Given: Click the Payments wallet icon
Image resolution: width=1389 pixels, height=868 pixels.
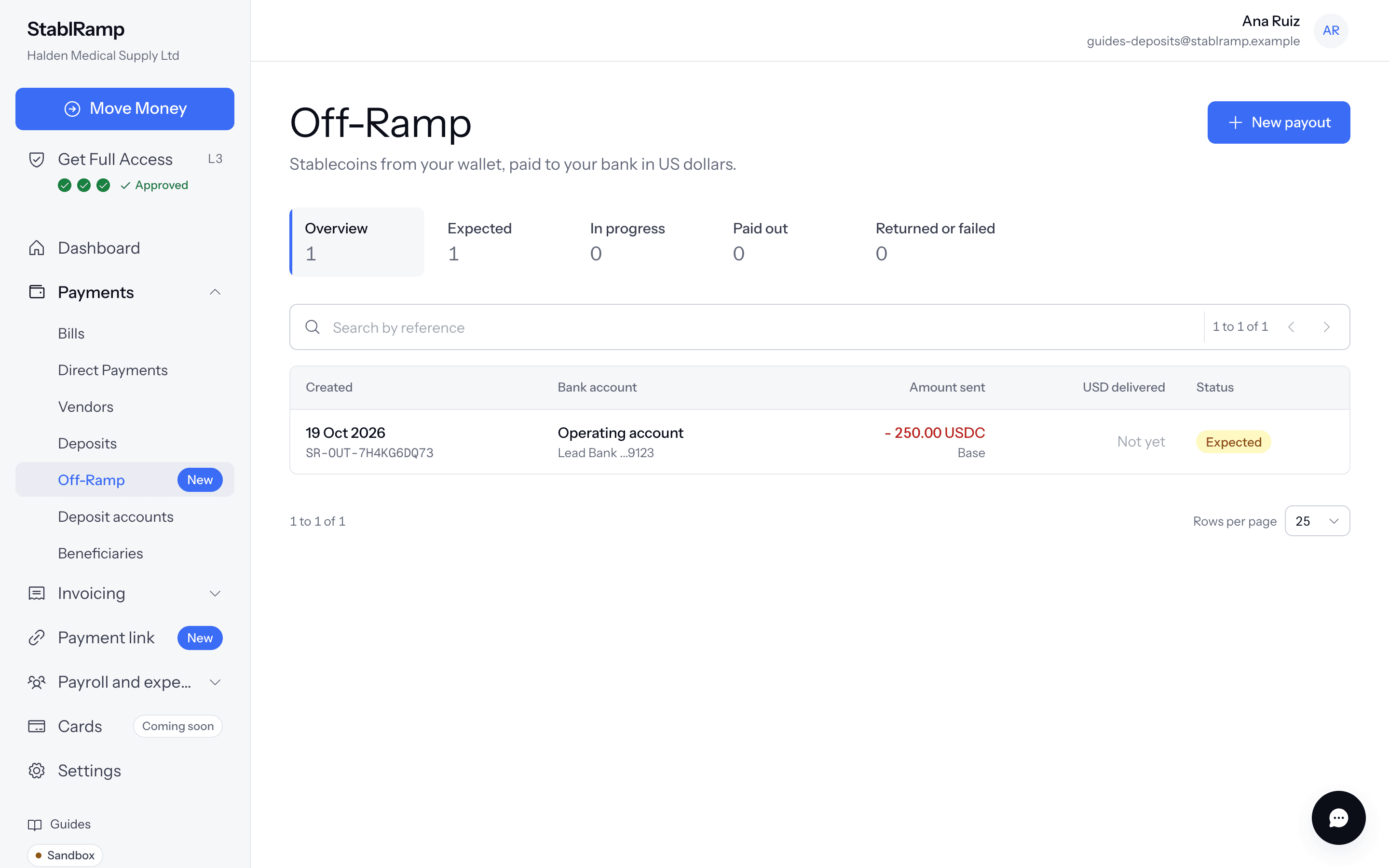Looking at the screenshot, I should [37, 292].
